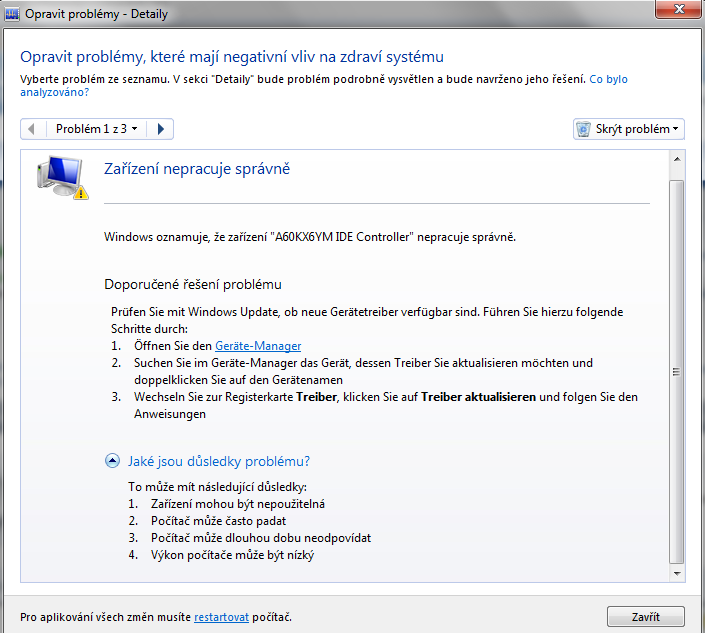Open the 'Geräte-Manager' link
Viewport: 705px width, 633px height.
258,346
